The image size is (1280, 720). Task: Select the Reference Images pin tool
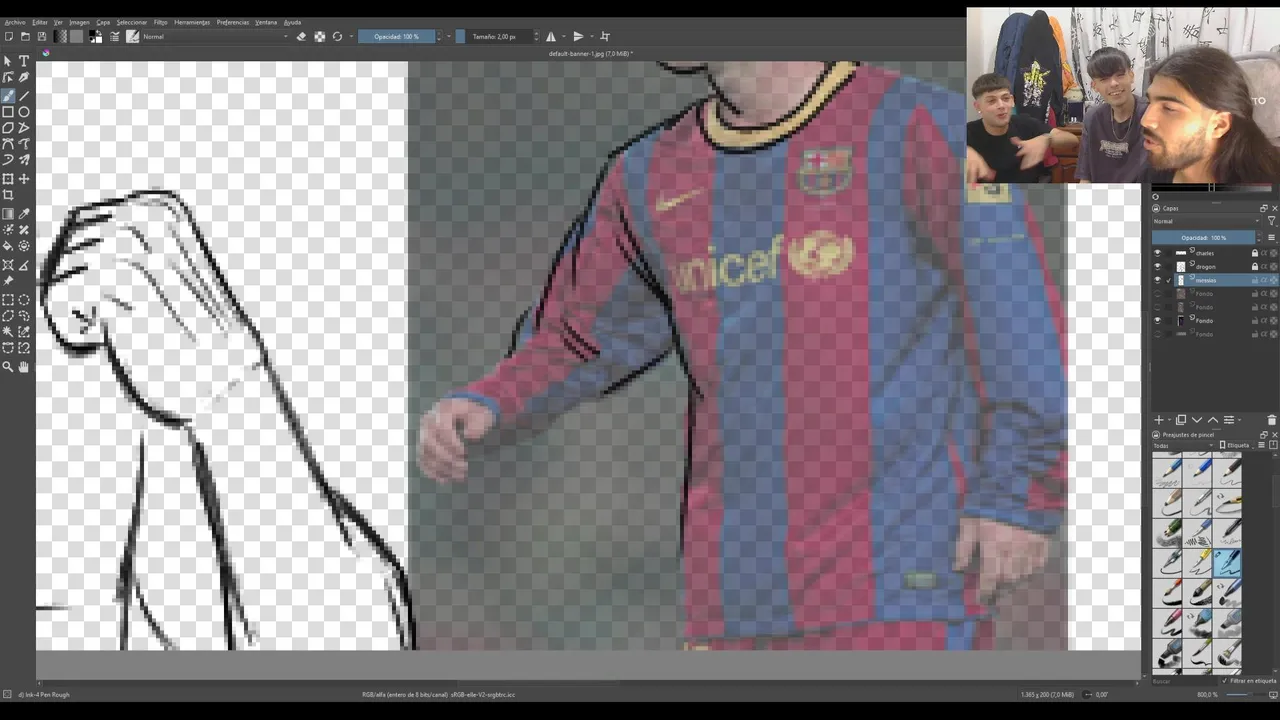pos(8,281)
